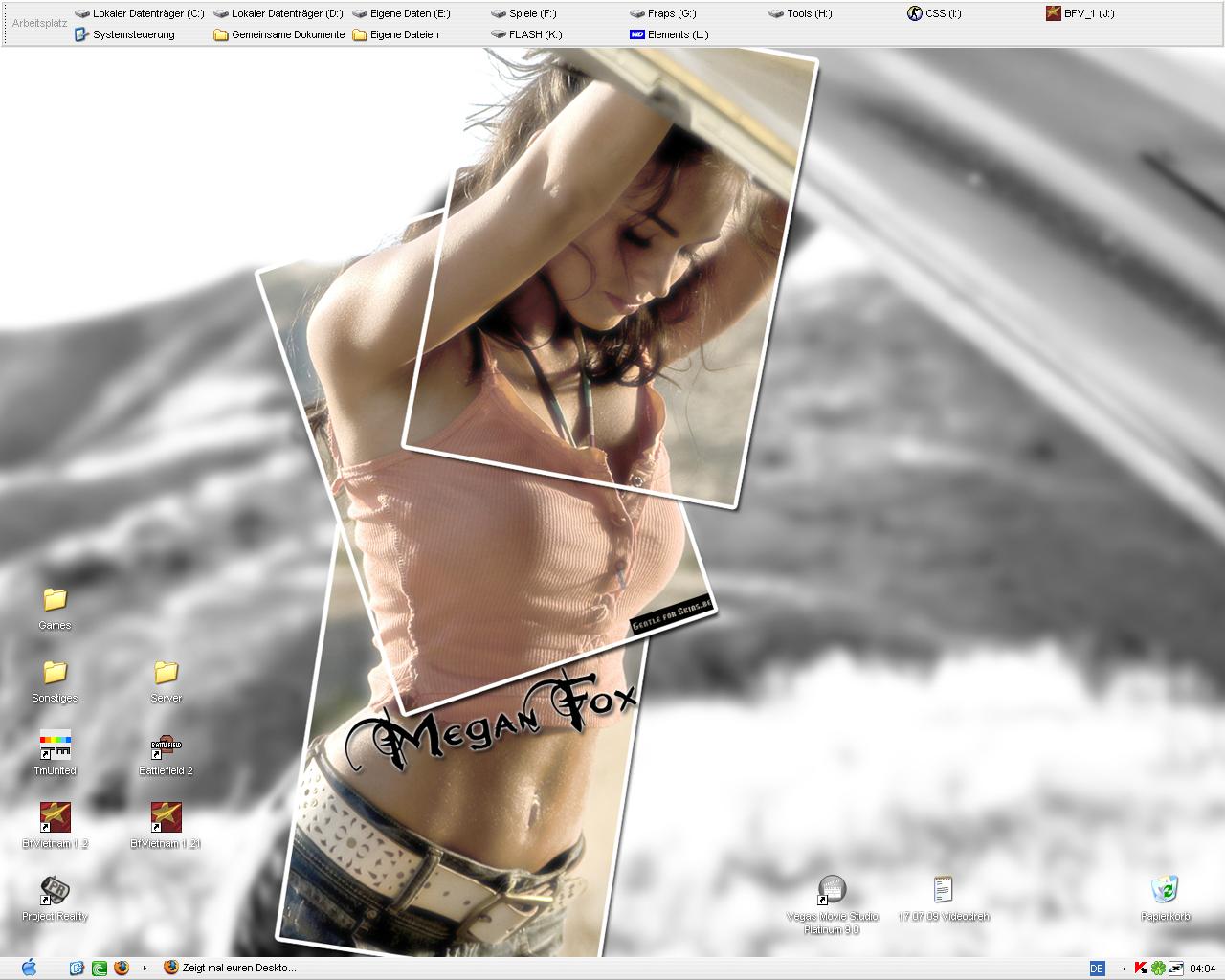This screenshot has width=1225, height=980.
Task: Switch to Zeigt mal euren Deskto... Firefox window
Action: (x=231, y=968)
